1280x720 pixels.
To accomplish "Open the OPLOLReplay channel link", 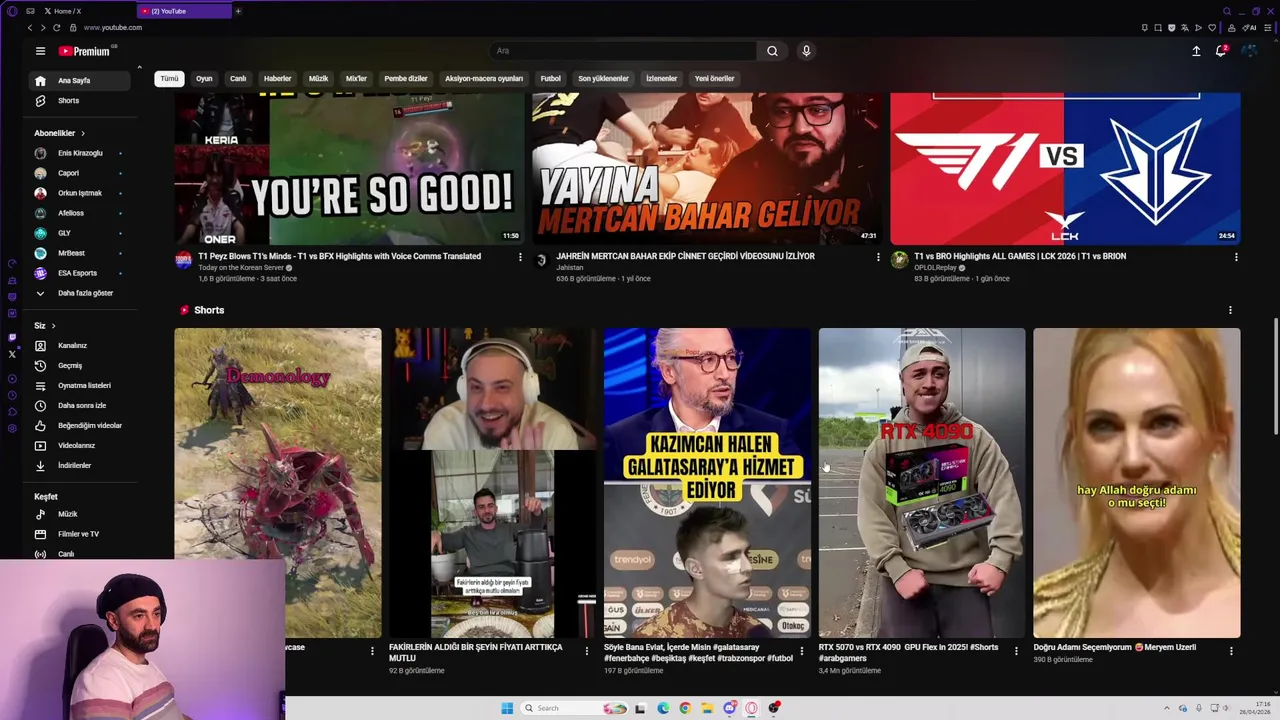I will tap(936, 268).
